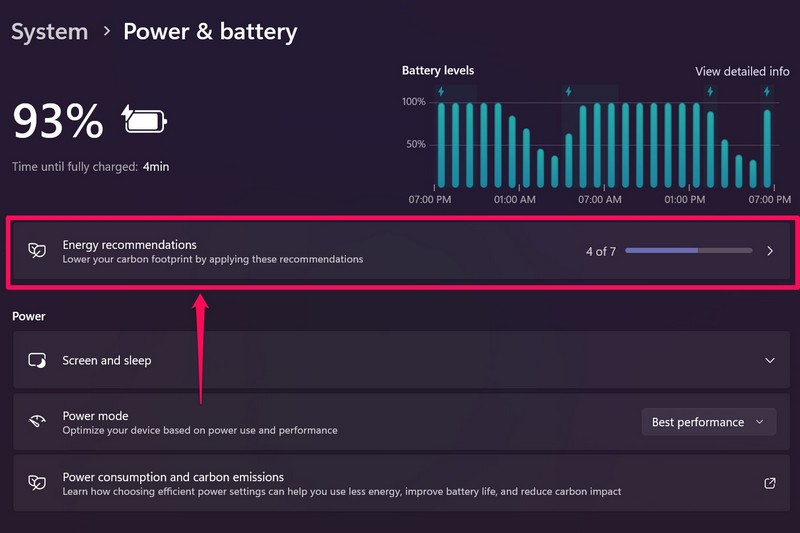Click the 93% battery percentage text
800x533 pixels.
58,122
